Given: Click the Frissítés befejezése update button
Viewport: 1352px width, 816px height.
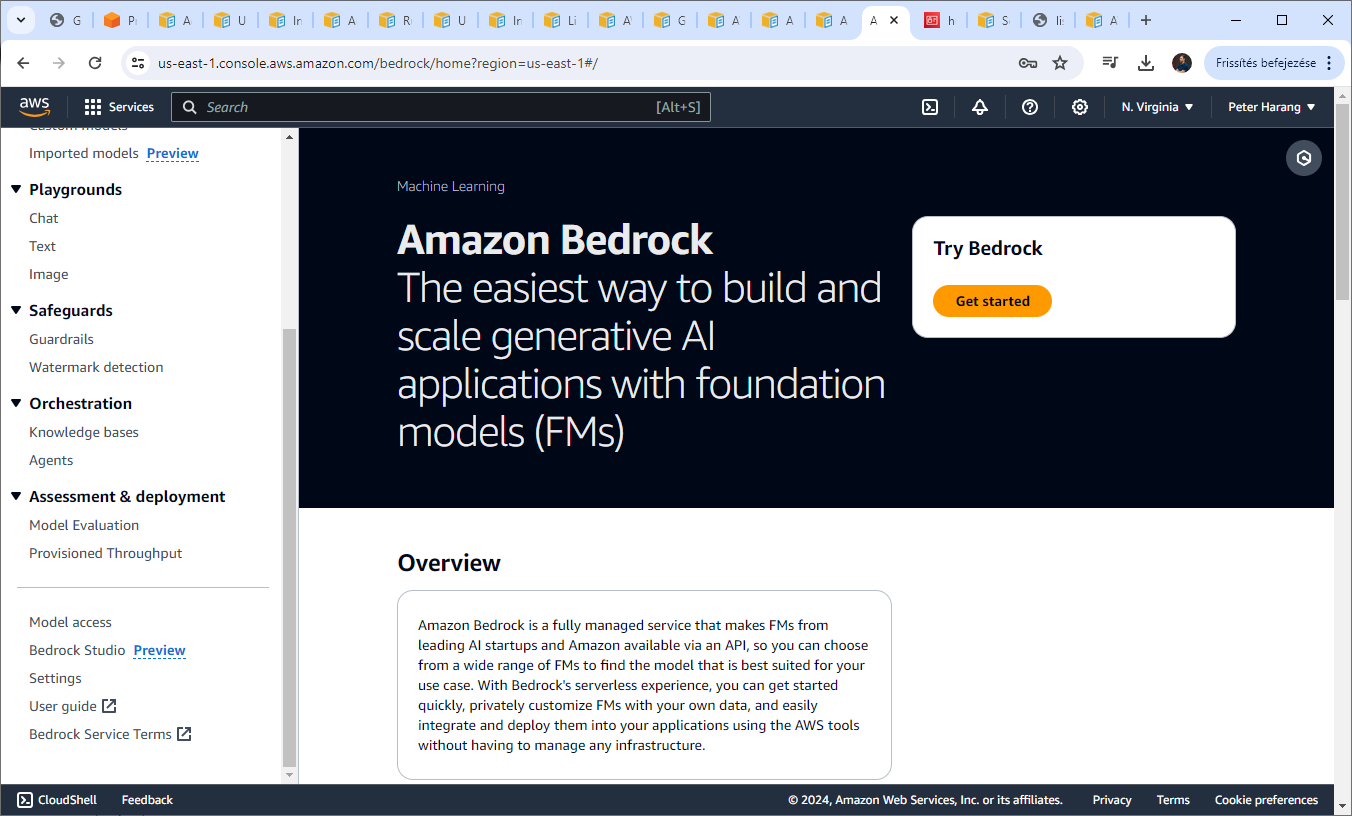Looking at the screenshot, I should click(x=1266, y=63).
